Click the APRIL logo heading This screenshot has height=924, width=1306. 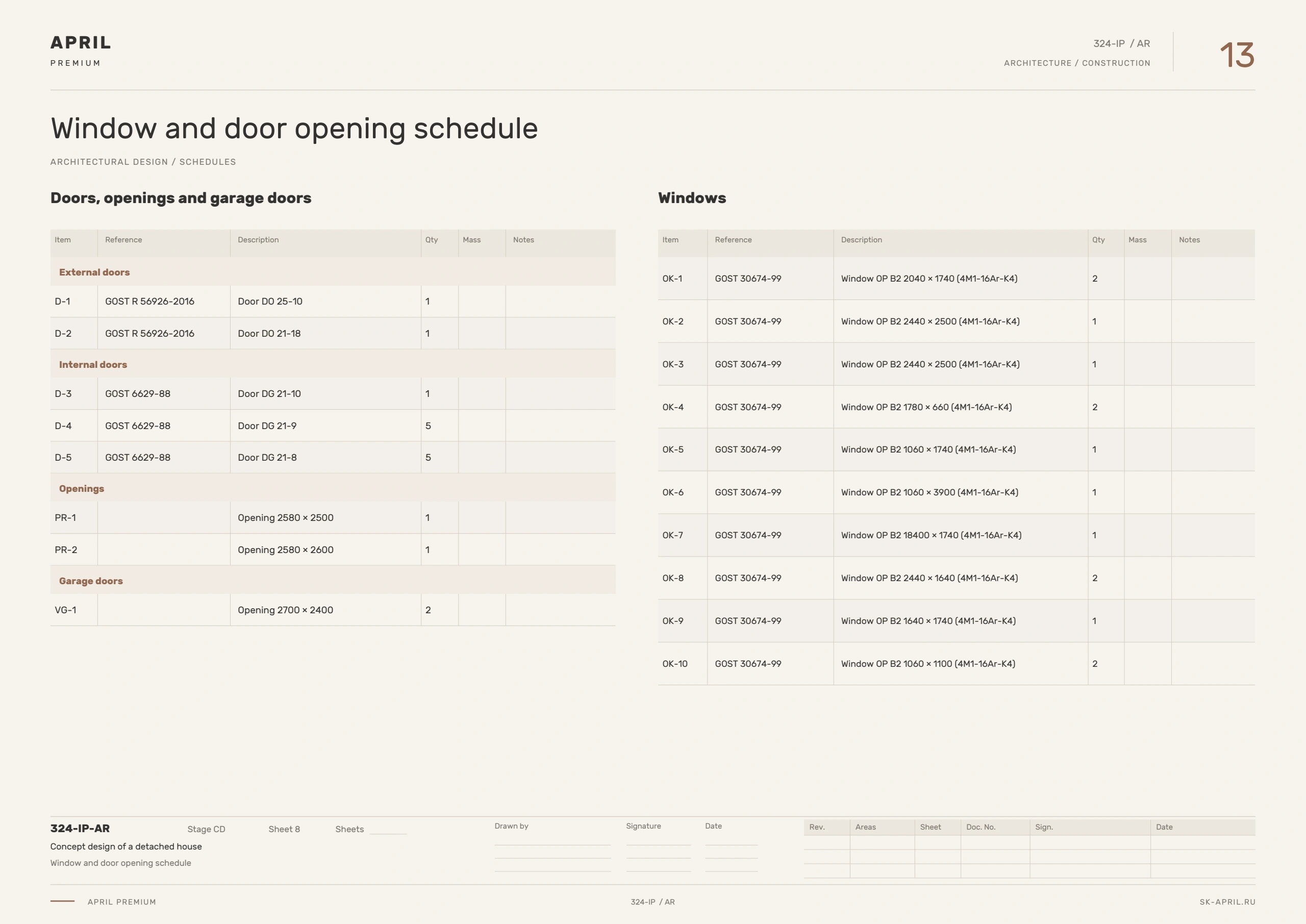[x=81, y=43]
